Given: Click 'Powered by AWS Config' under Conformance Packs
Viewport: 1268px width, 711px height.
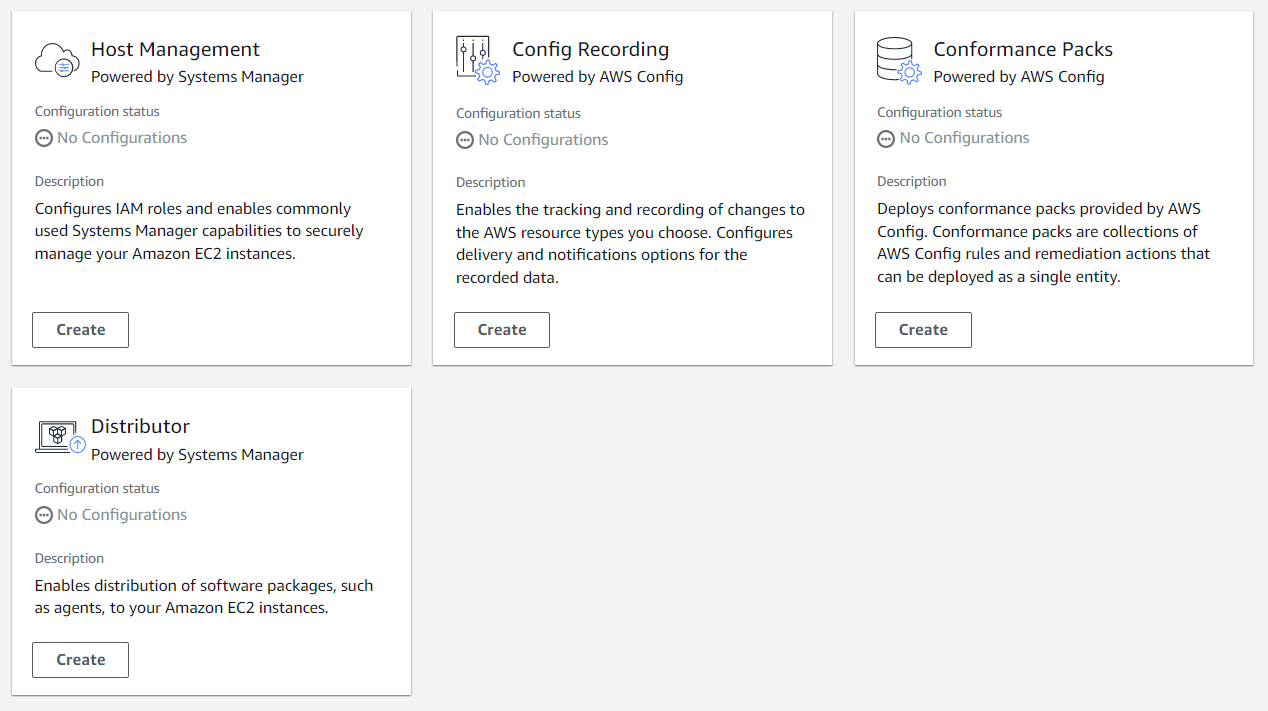Looking at the screenshot, I should (1019, 77).
